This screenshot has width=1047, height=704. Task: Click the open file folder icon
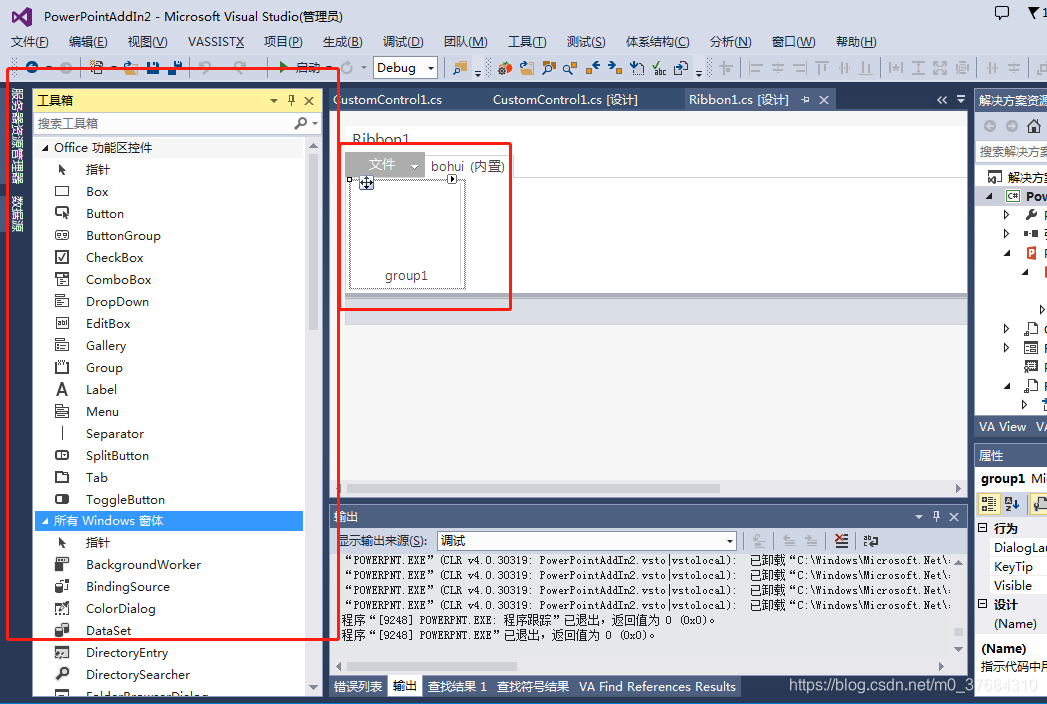[131, 67]
